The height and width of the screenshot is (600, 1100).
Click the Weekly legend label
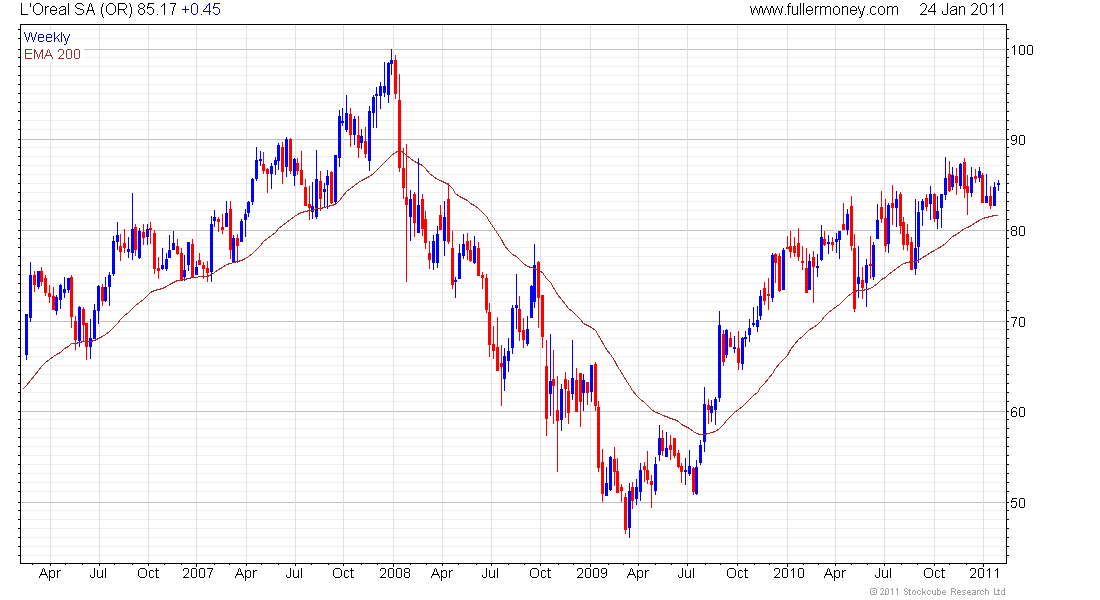[x=47, y=37]
